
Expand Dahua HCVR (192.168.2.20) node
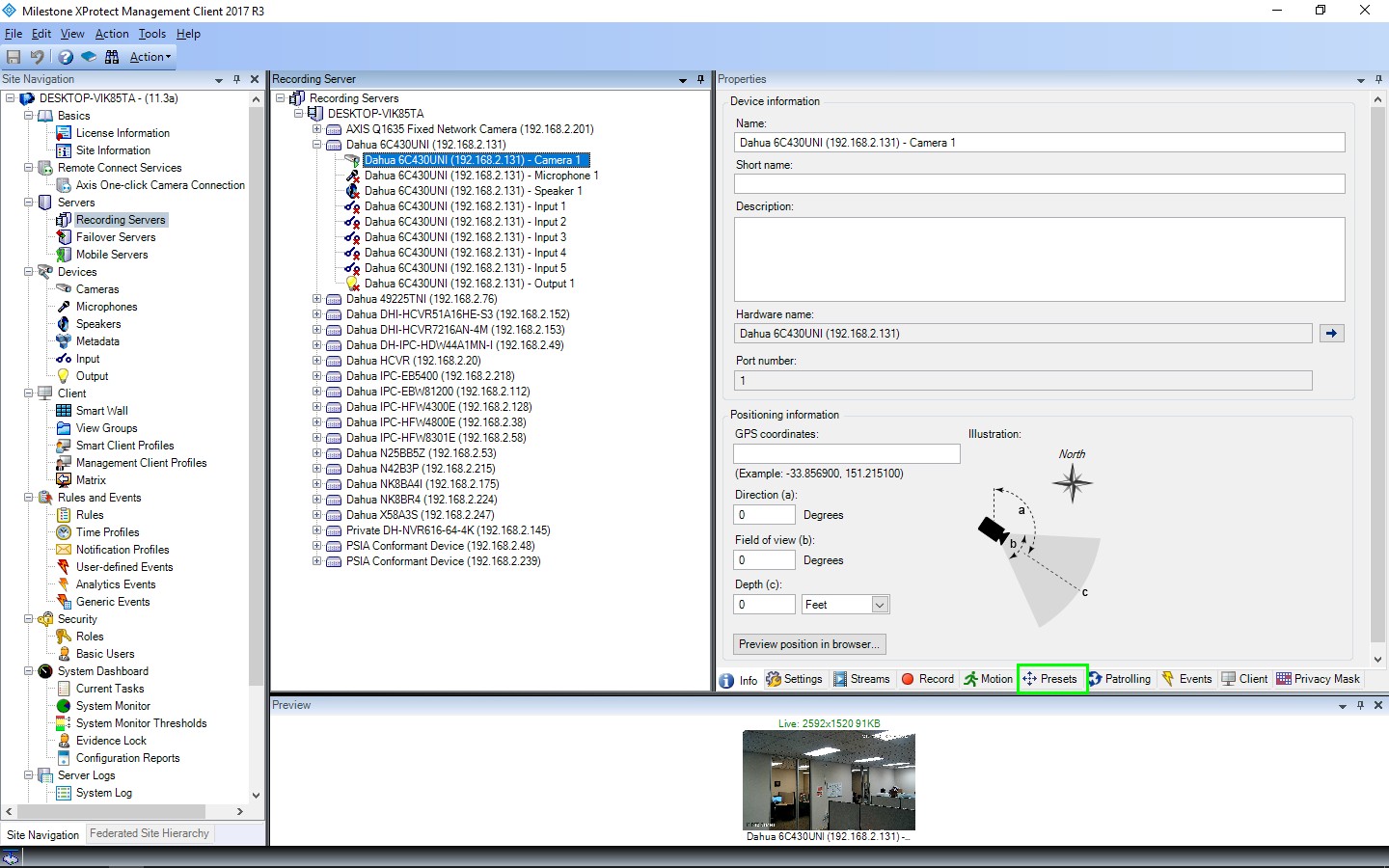tap(316, 361)
